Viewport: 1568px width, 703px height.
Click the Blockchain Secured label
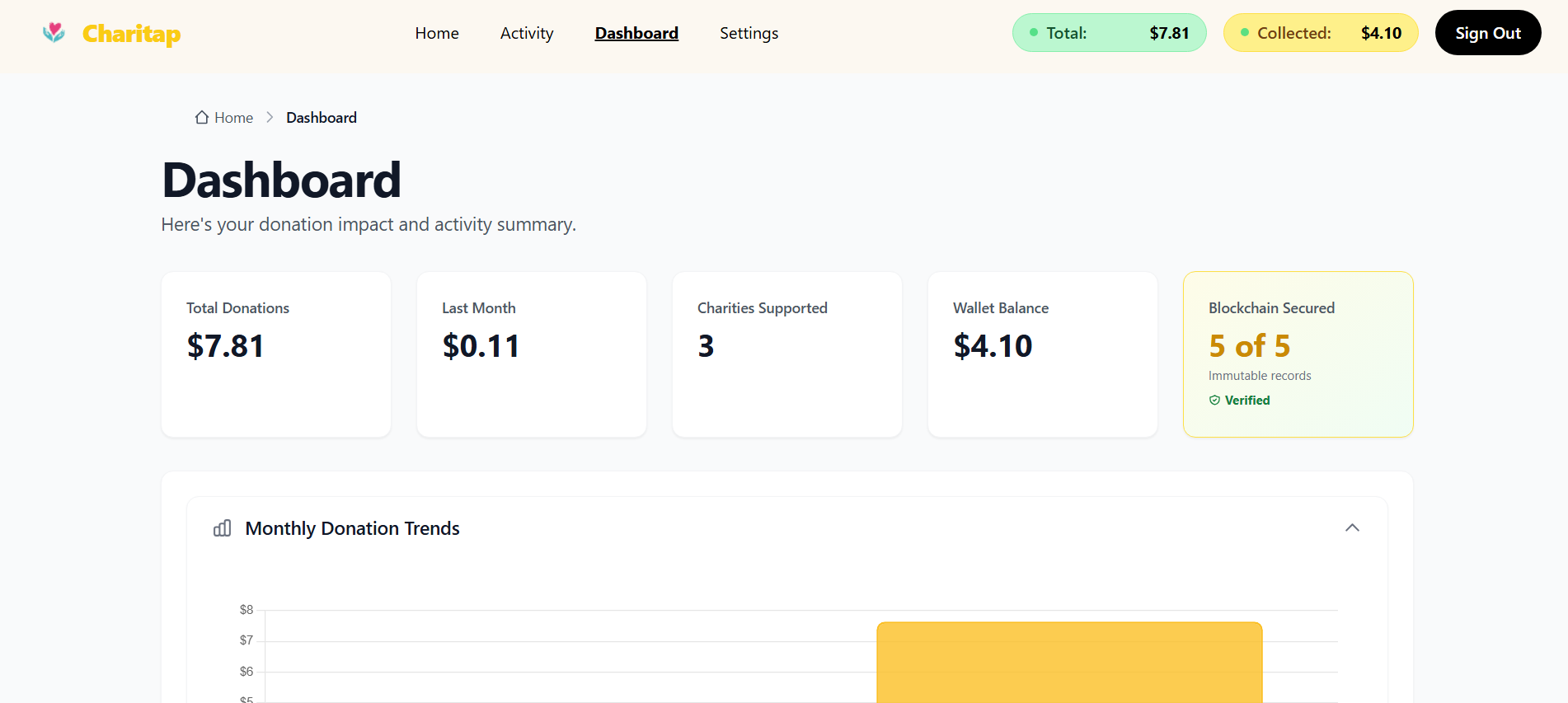[1271, 308]
